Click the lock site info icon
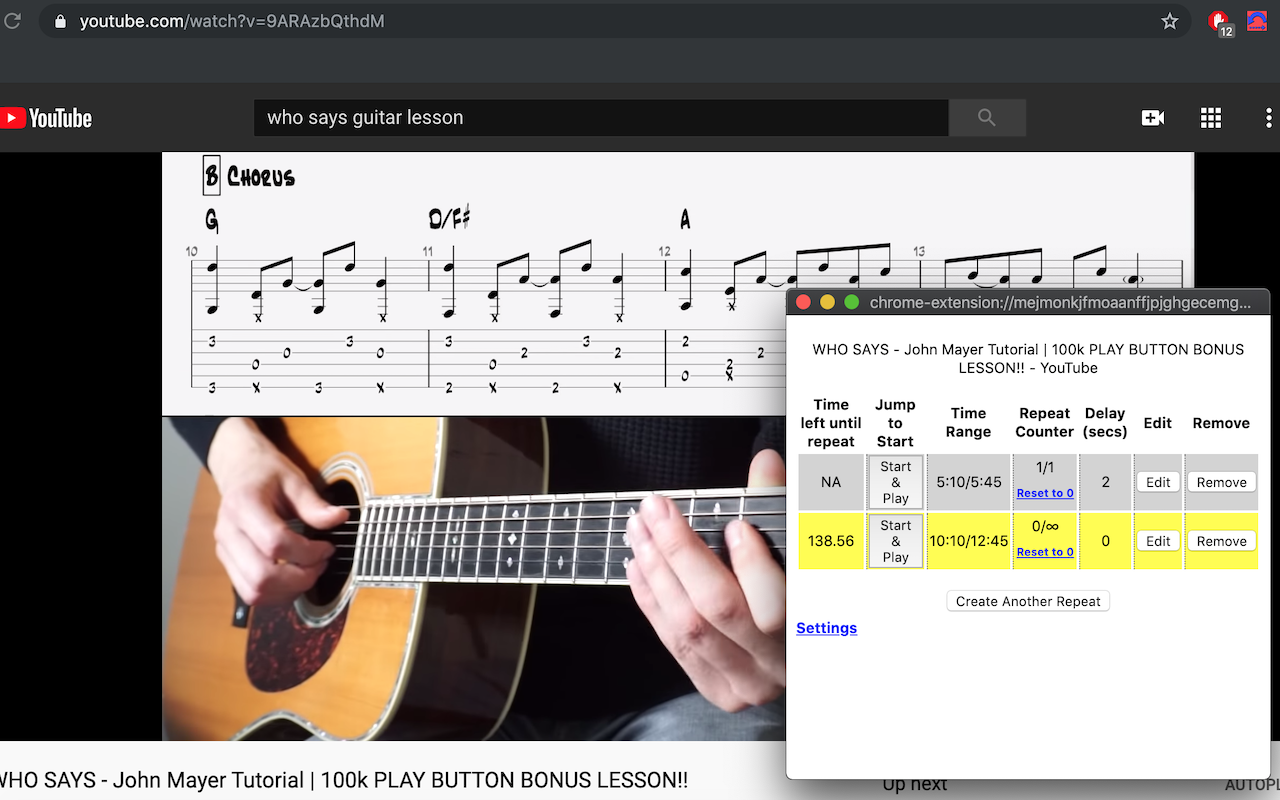Screen dimensions: 1280x800 (x=61, y=21)
